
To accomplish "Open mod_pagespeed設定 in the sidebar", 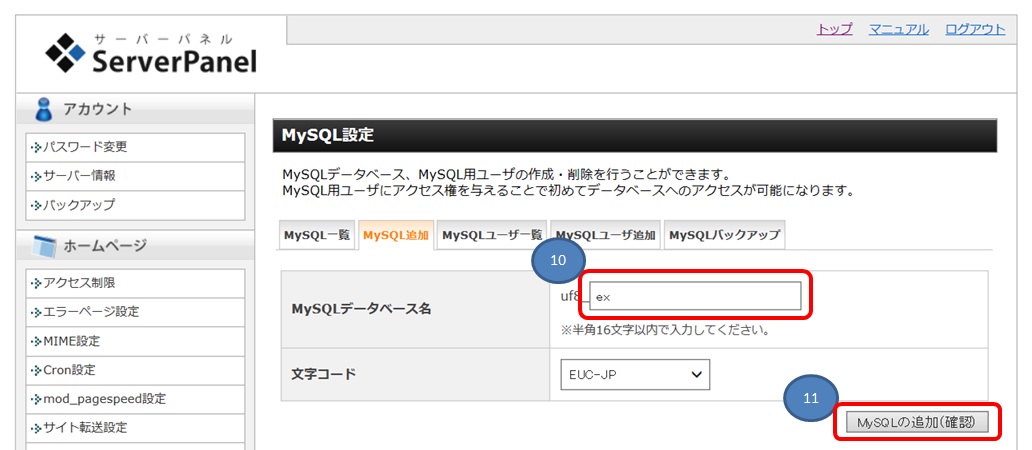I will [135, 399].
